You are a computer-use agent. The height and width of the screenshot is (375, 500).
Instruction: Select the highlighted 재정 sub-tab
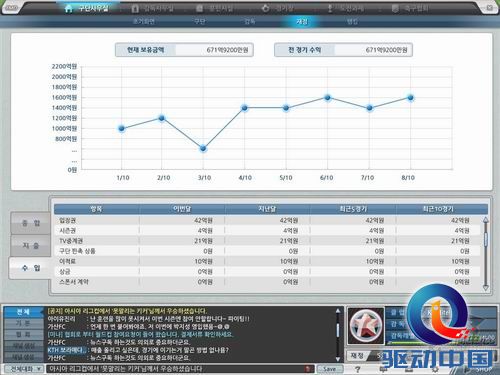(302, 21)
